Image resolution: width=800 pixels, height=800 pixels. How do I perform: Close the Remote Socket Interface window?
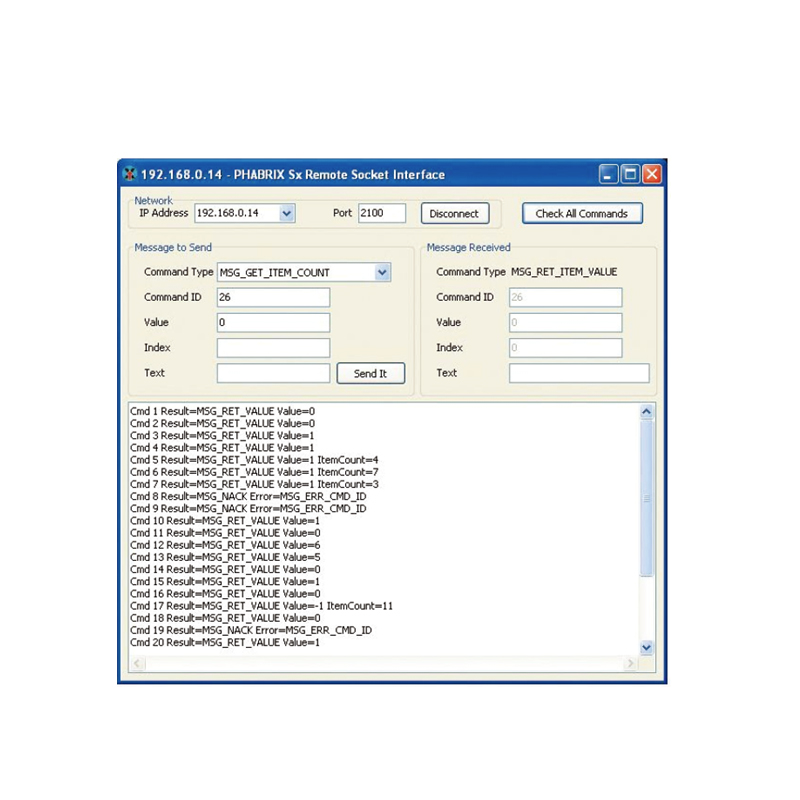point(652,174)
